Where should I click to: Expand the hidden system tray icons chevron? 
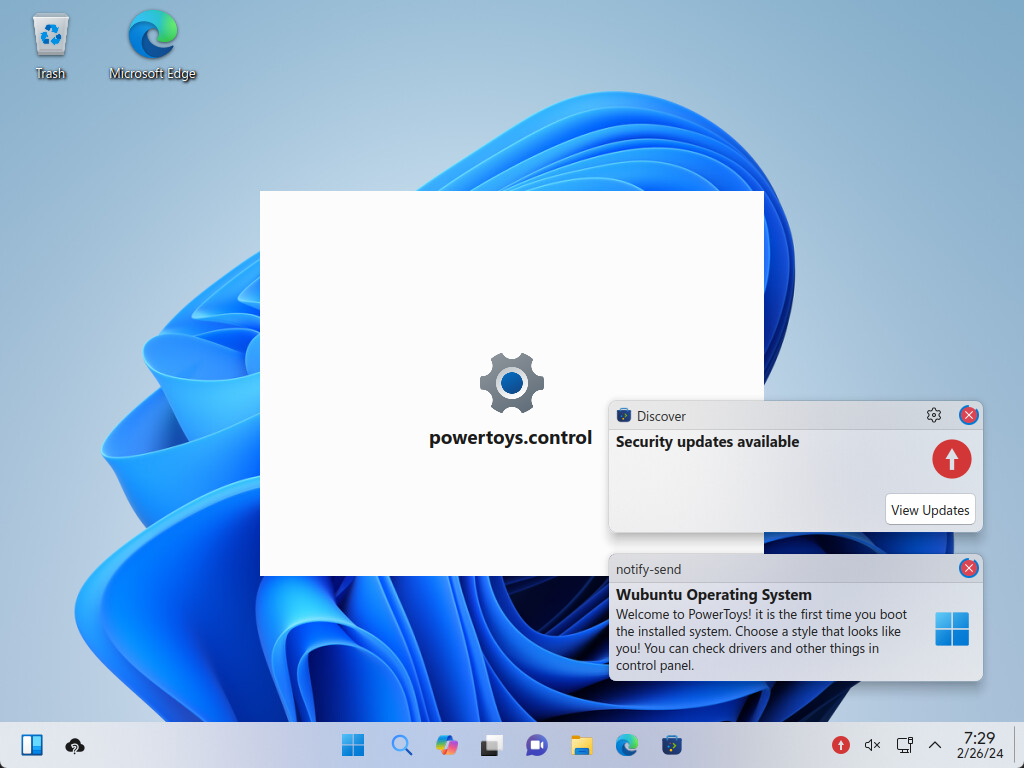(935, 745)
